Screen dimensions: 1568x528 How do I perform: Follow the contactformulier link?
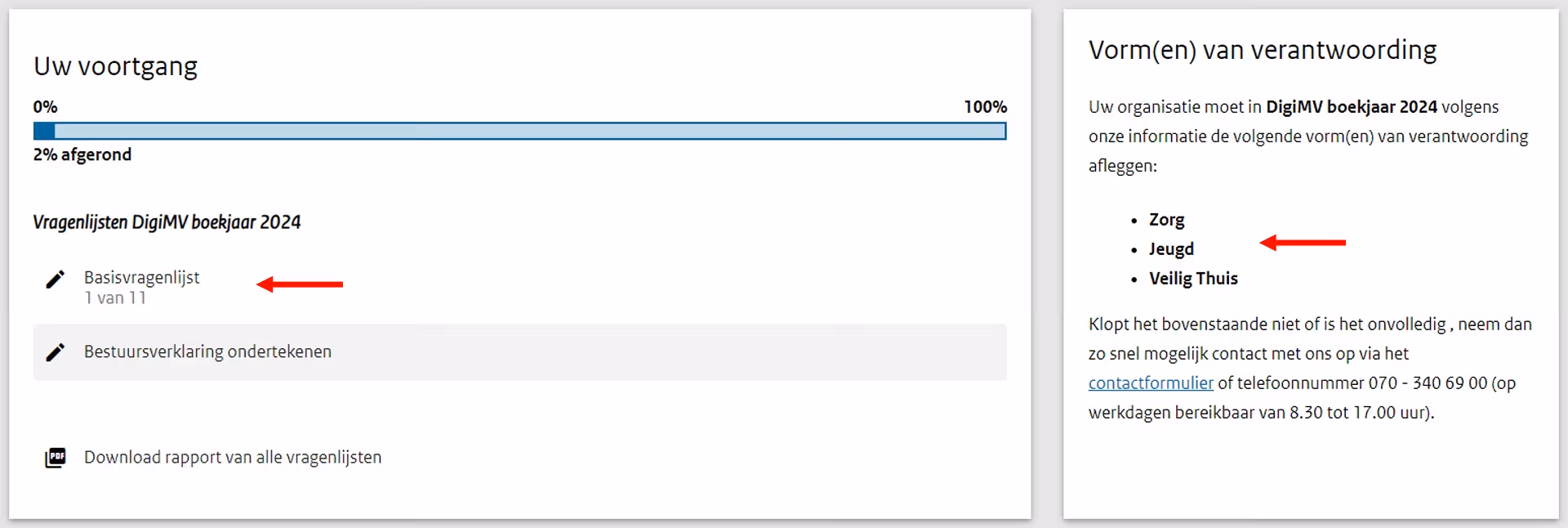point(1150,383)
